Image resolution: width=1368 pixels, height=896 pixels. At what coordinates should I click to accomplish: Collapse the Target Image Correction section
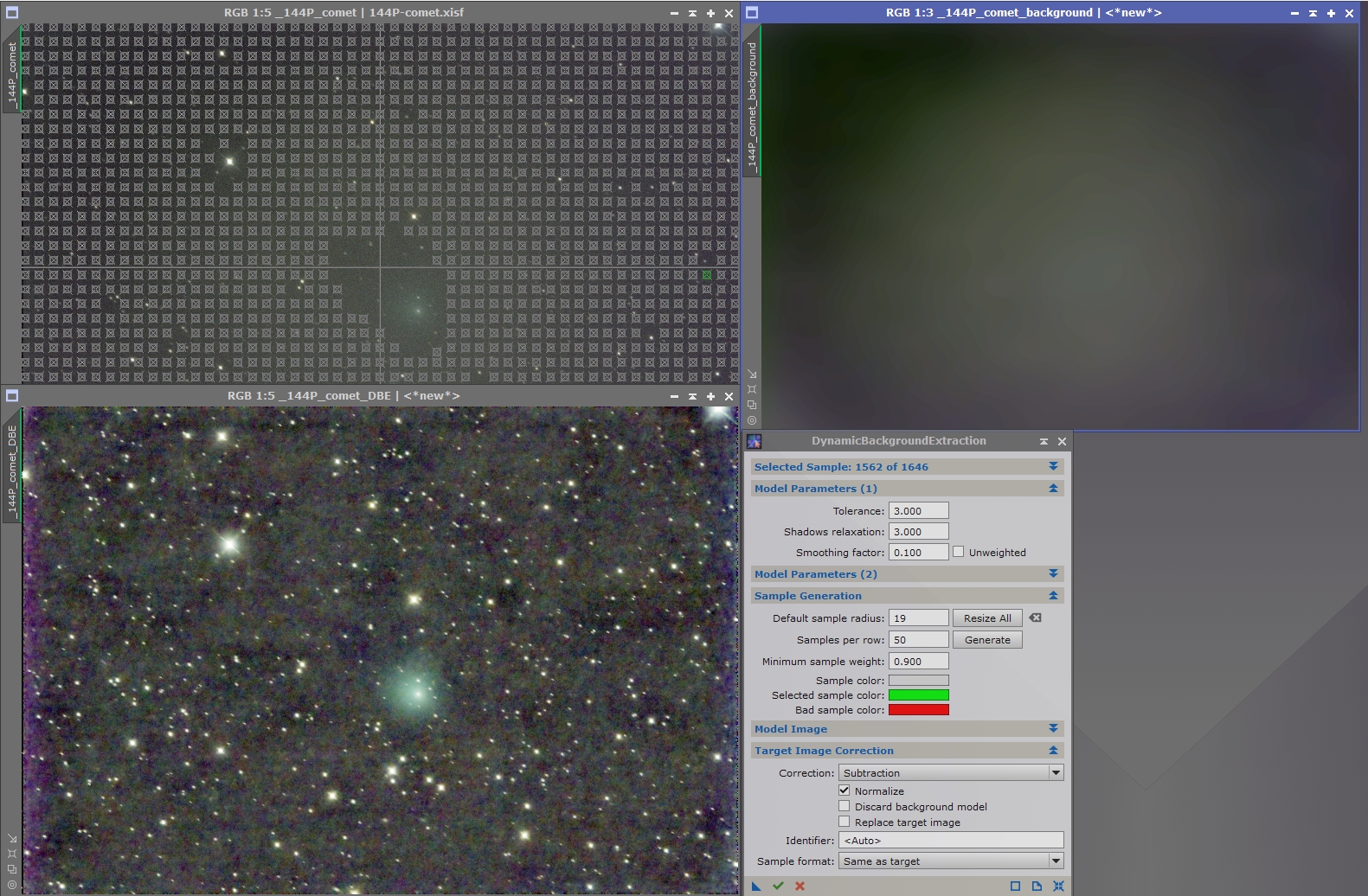[x=1053, y=750]
